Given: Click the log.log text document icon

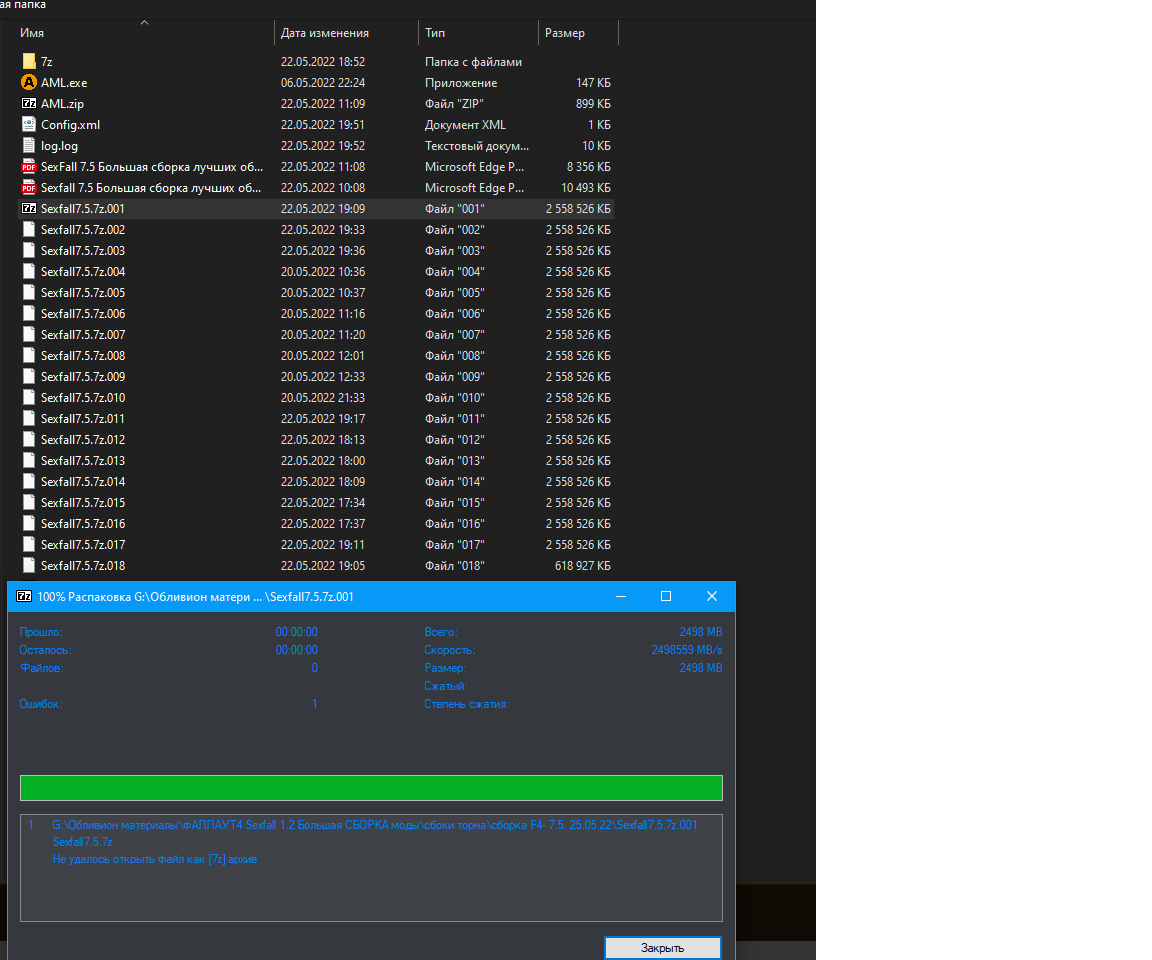Looking at the screenshot, I should coord(29,146).
